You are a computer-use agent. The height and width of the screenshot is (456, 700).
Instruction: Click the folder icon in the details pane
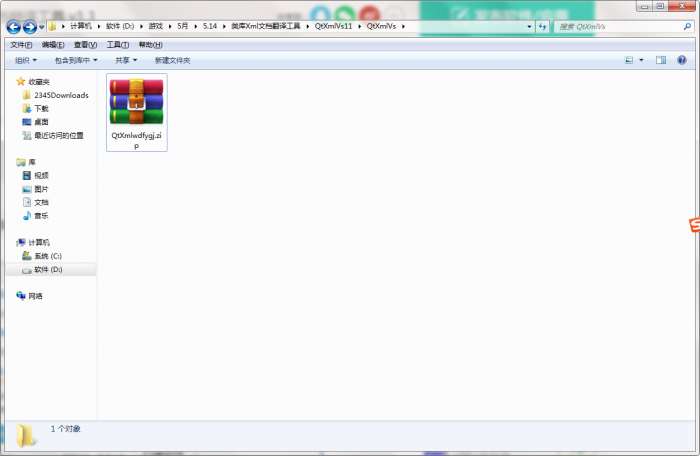pos(26,436)
